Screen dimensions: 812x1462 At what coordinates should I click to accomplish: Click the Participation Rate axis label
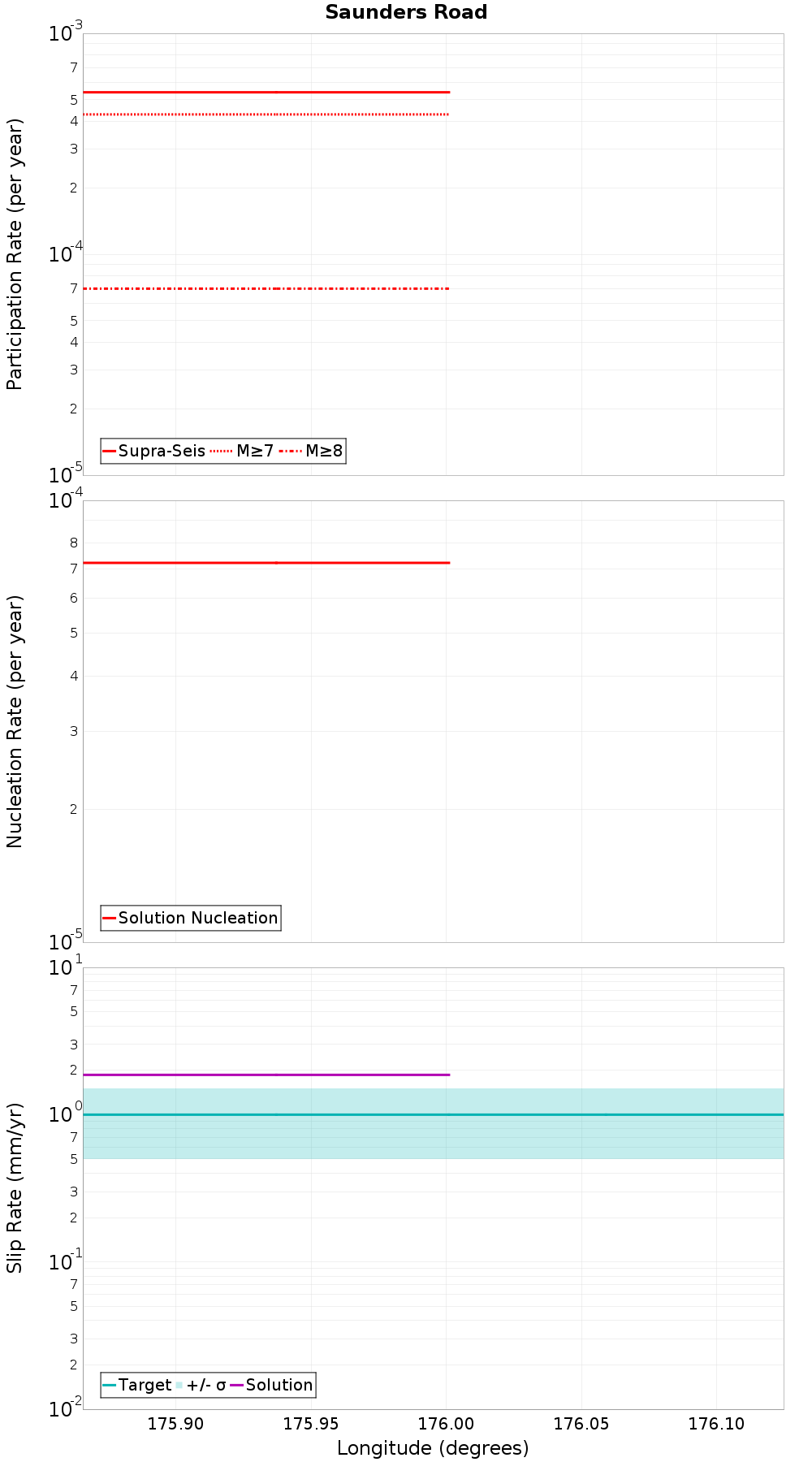[x=15, y=254]
